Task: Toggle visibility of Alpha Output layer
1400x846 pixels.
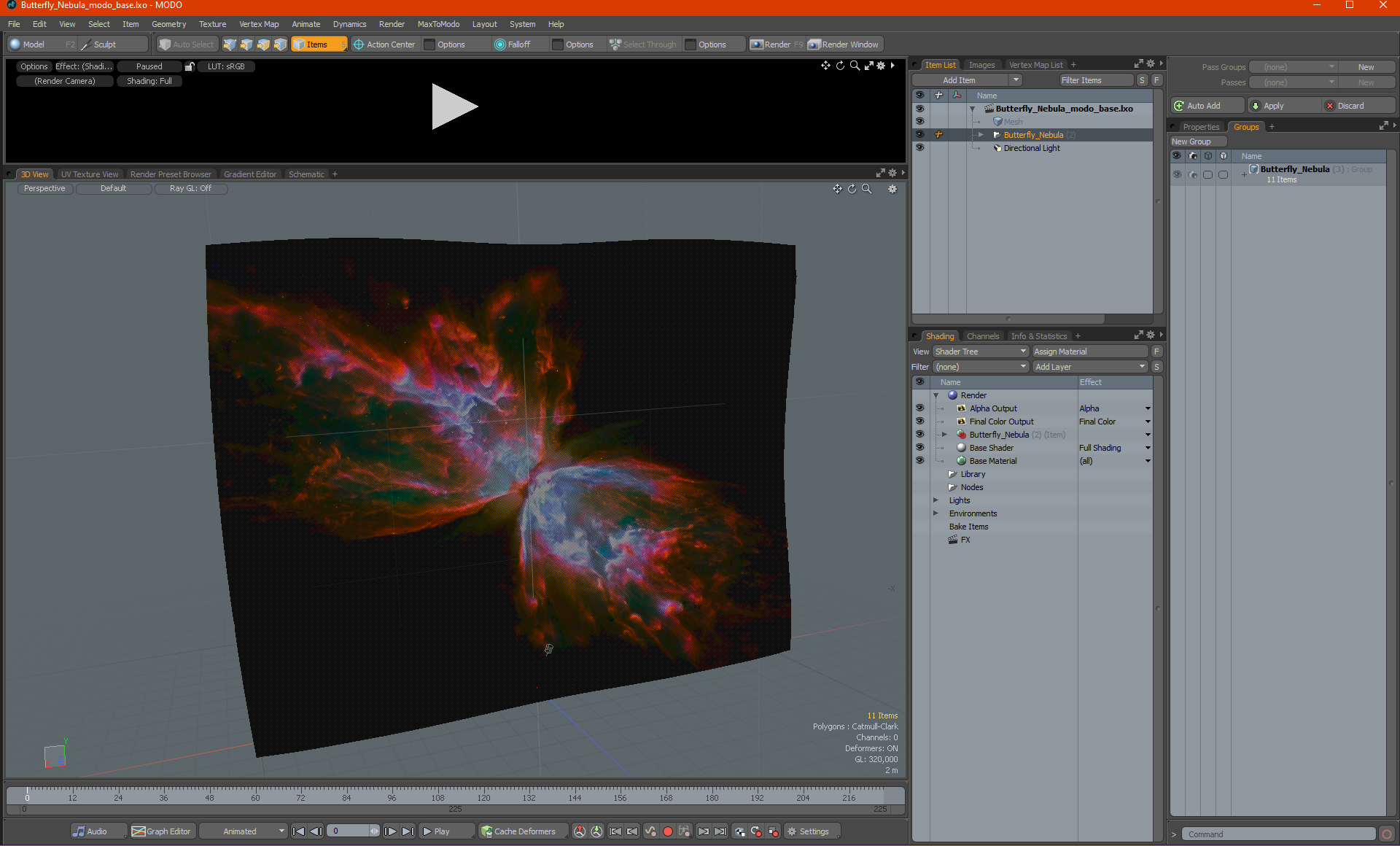Action: coord(919,408)
